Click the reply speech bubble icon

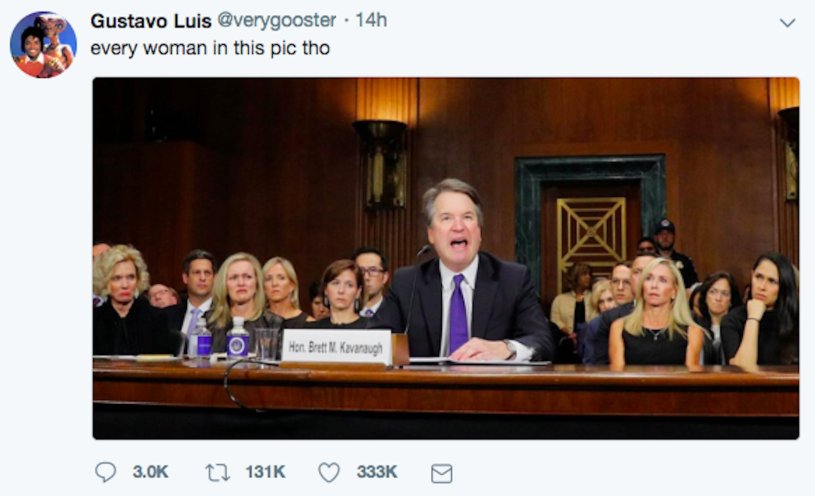click(x=105, y=472)
